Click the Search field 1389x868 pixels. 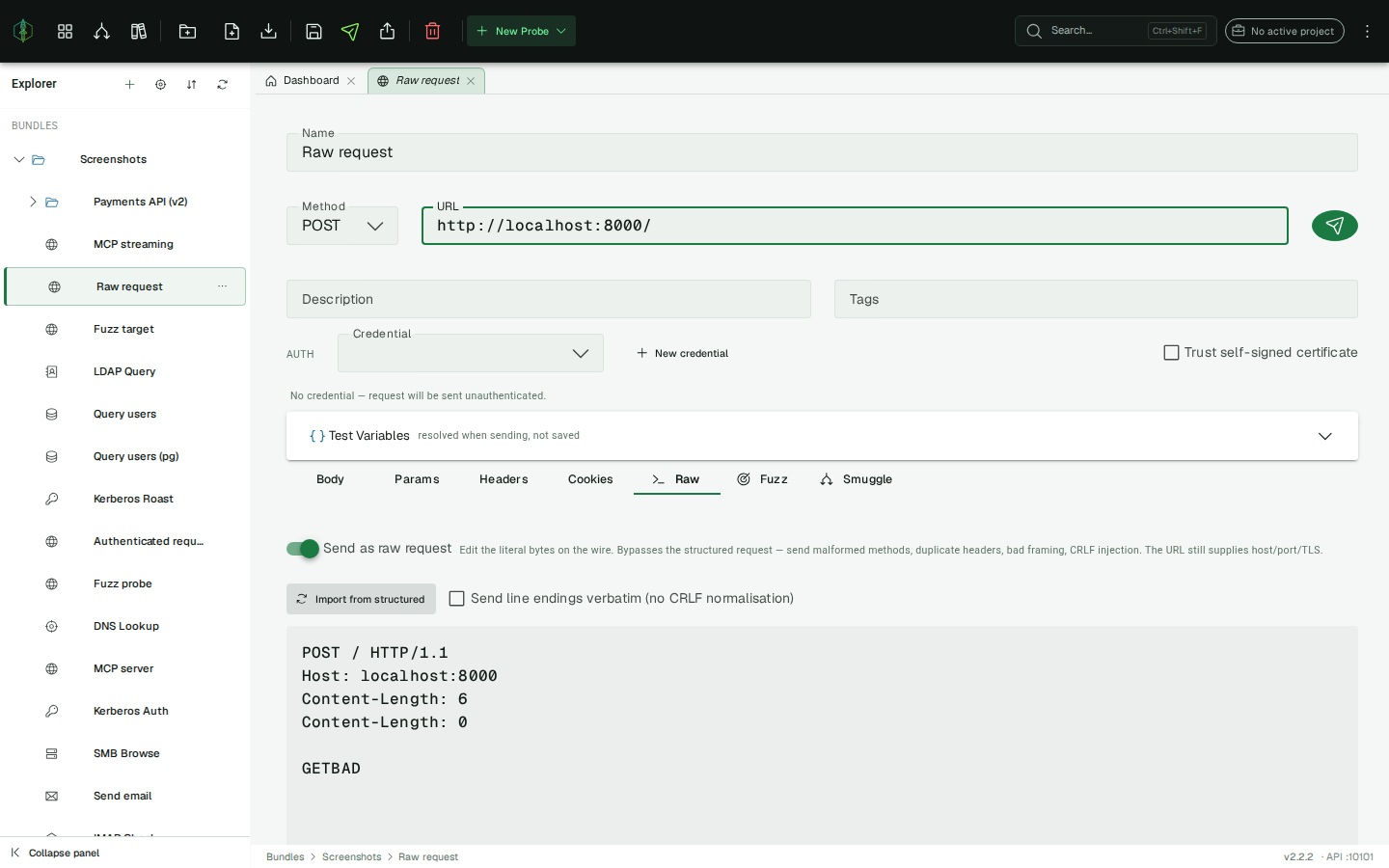[x=1115, y=31]
